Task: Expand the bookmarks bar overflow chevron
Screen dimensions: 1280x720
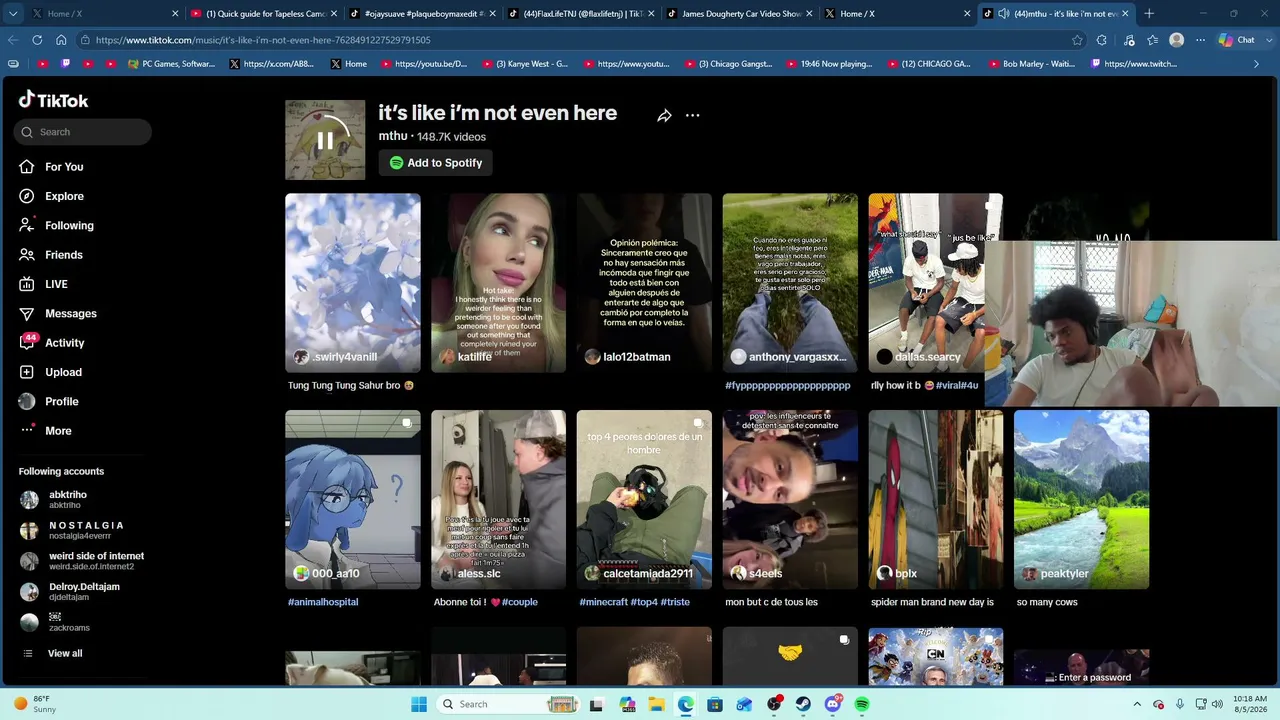Action: (1256, 64)
